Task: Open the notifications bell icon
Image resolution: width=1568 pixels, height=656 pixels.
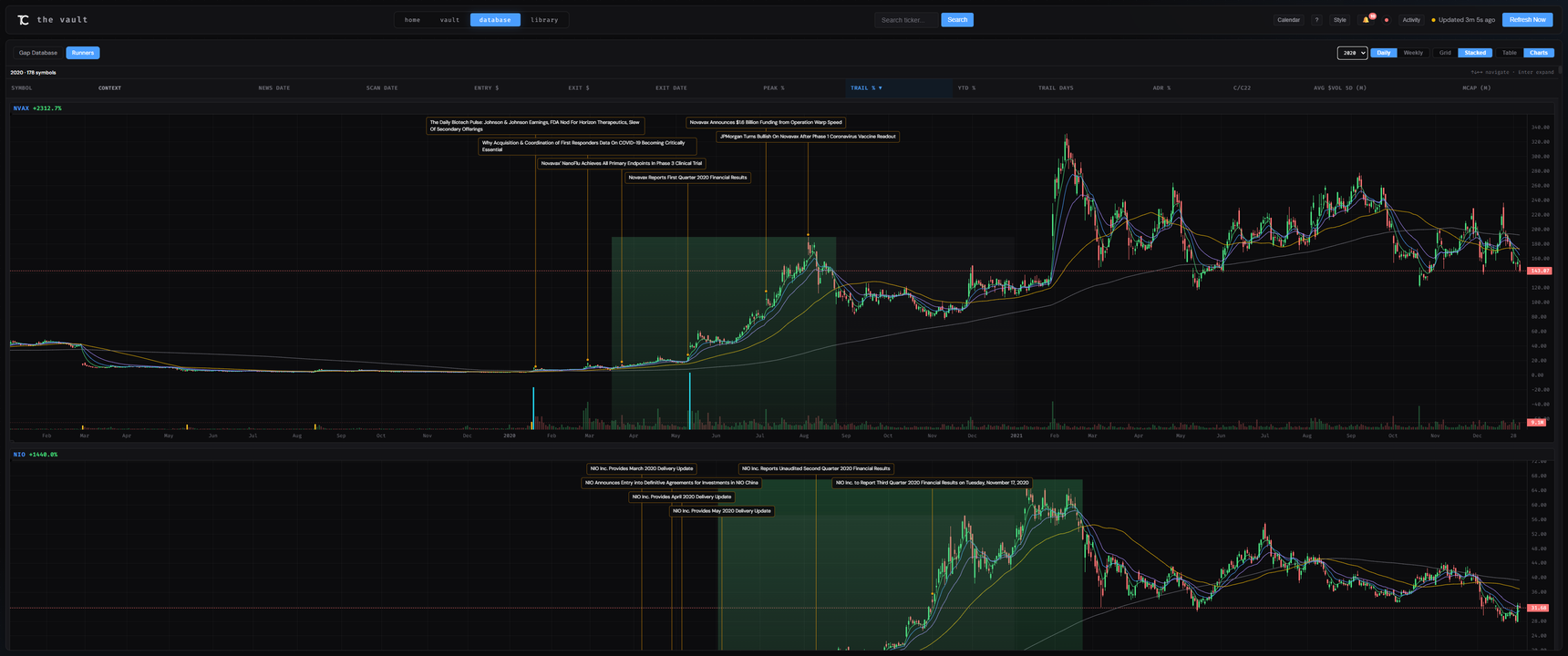Action: [1367, 20]
